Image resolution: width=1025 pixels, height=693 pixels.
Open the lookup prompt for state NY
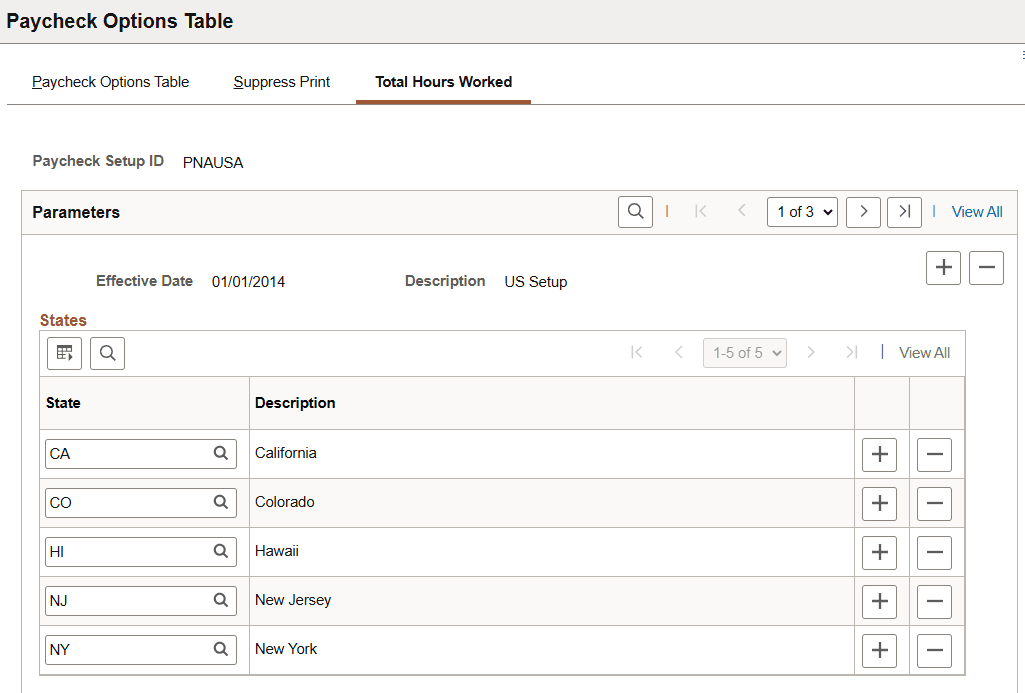[x=221, y=650]
